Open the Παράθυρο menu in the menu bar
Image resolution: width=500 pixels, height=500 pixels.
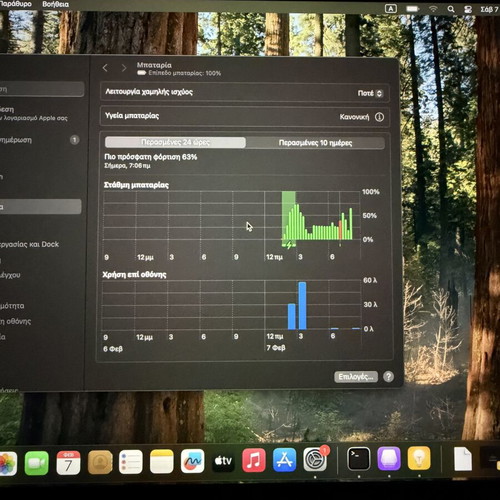(x=16, y=4)
